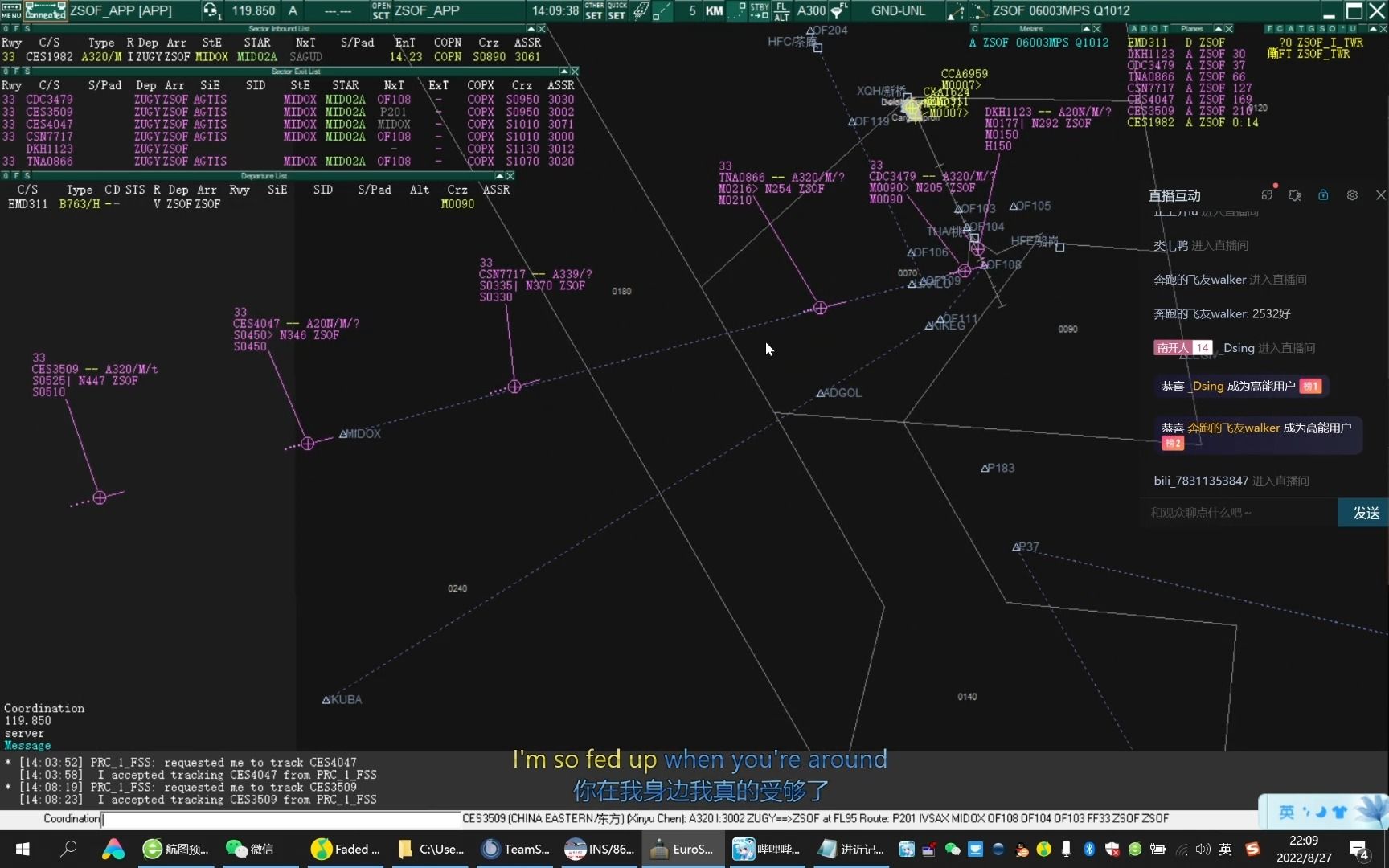Click the FL altitude filter funnel icon

tap(838, 10)
